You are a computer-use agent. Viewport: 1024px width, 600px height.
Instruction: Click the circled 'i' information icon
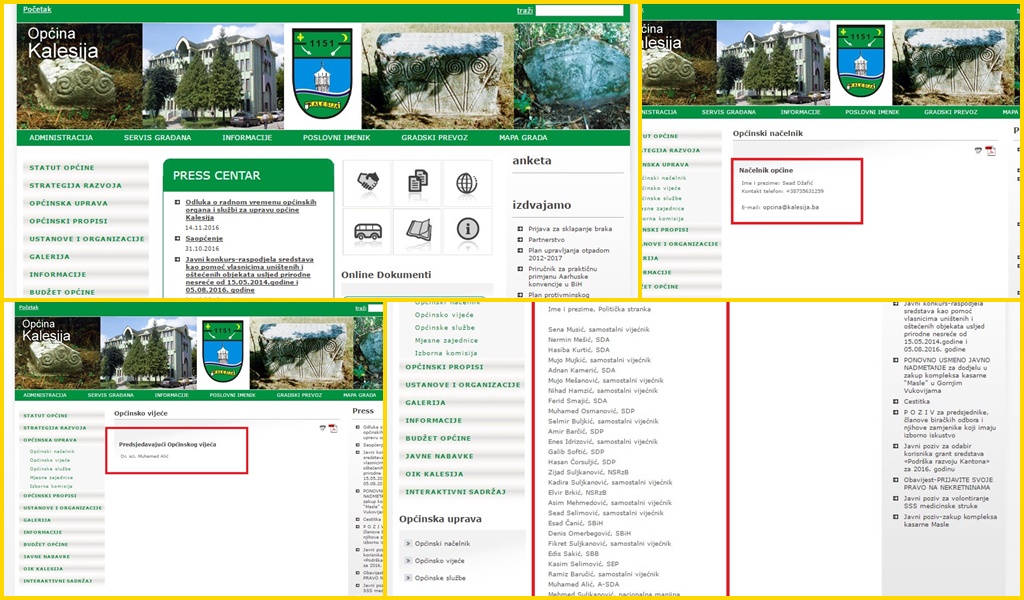(467, 232)
